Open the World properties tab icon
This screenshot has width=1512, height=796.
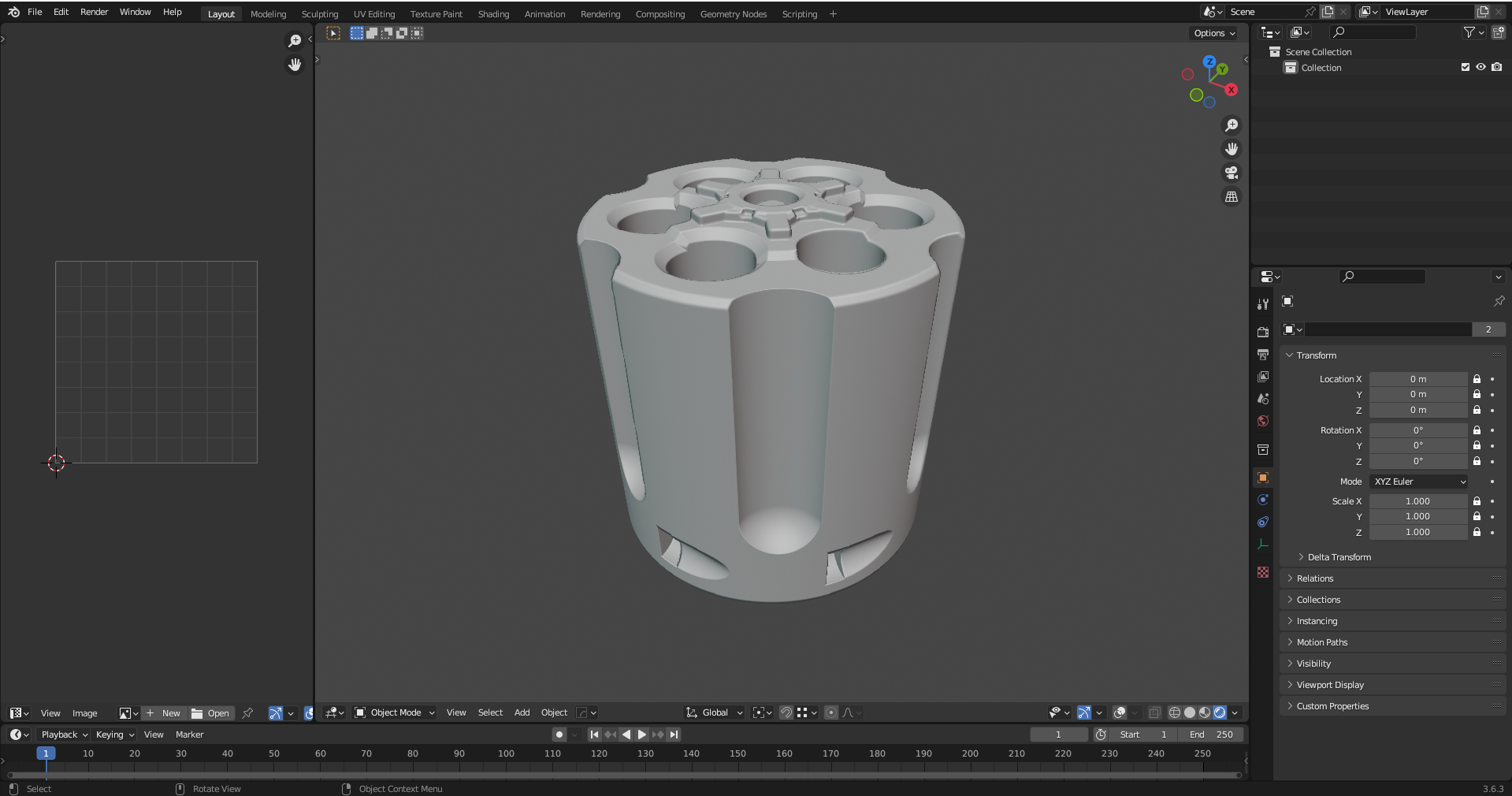(1263, 421)
